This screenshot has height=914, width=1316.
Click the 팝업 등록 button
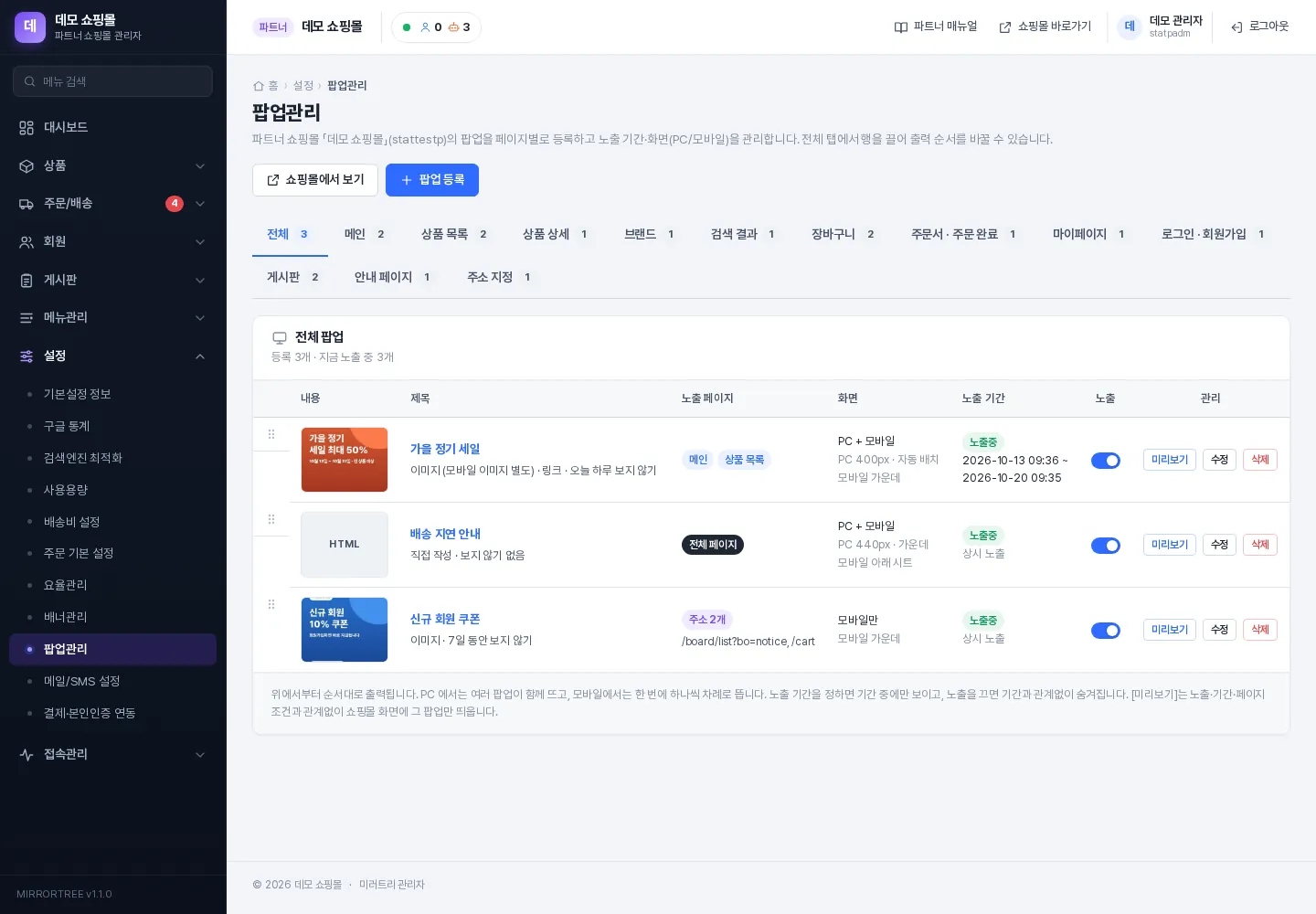tap(432, 180)
